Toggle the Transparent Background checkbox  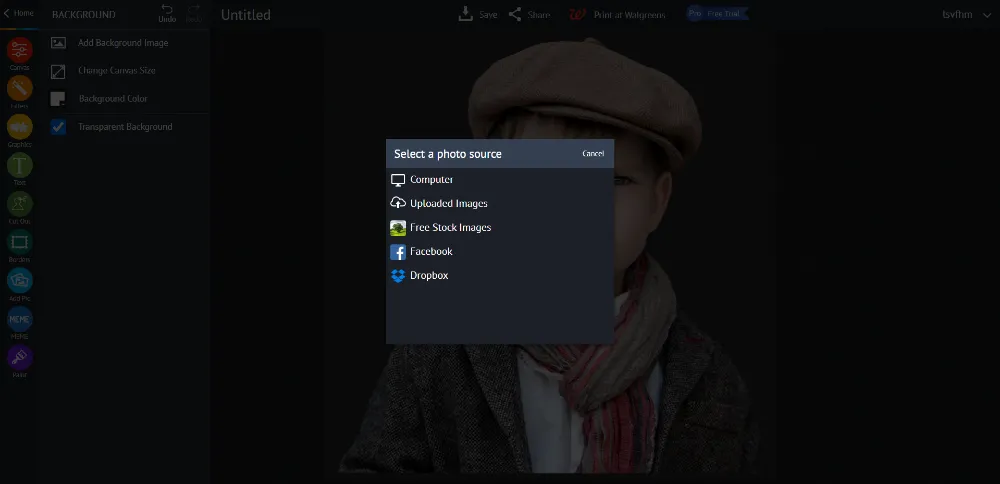click(x=58, y=127)
